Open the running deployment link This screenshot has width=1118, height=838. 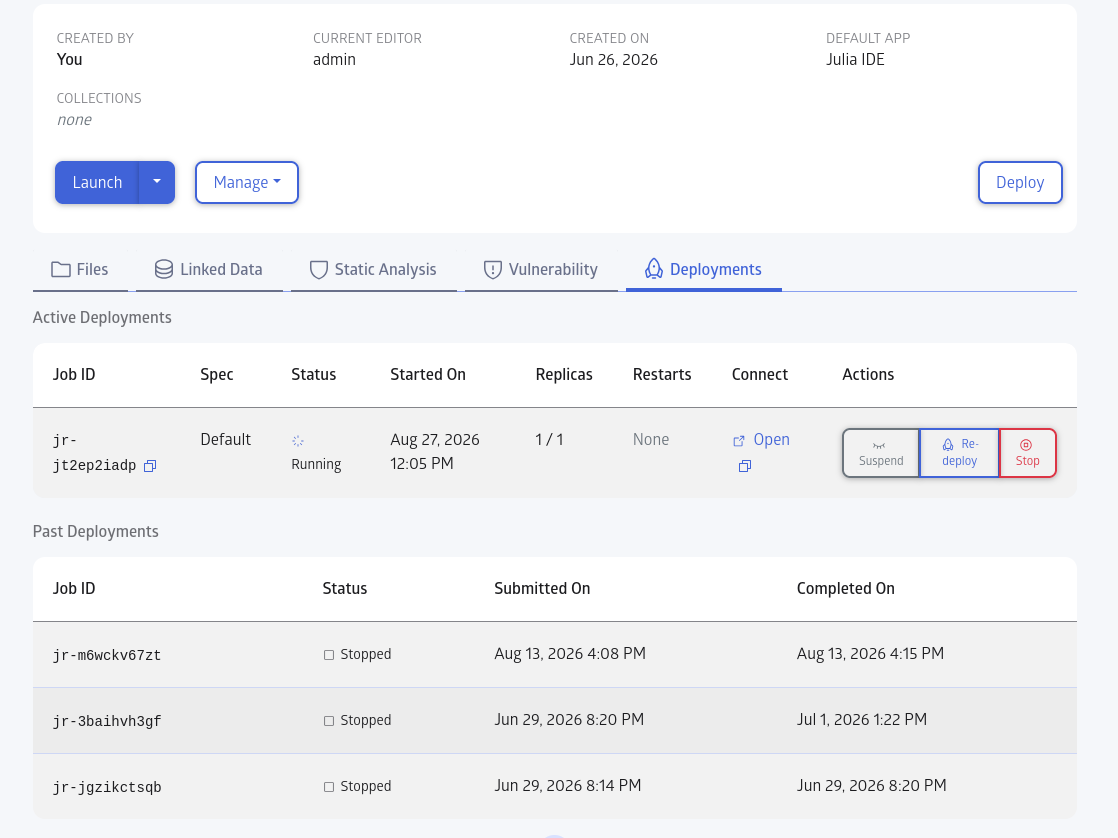tap(771, 439)
